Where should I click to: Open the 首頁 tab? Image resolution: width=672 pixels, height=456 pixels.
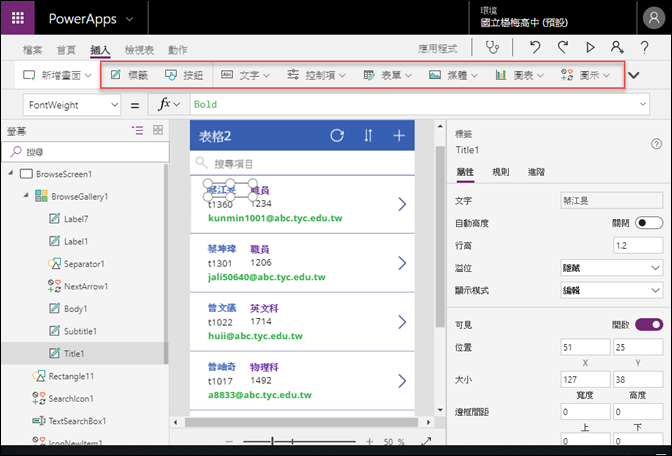[66, 50]
